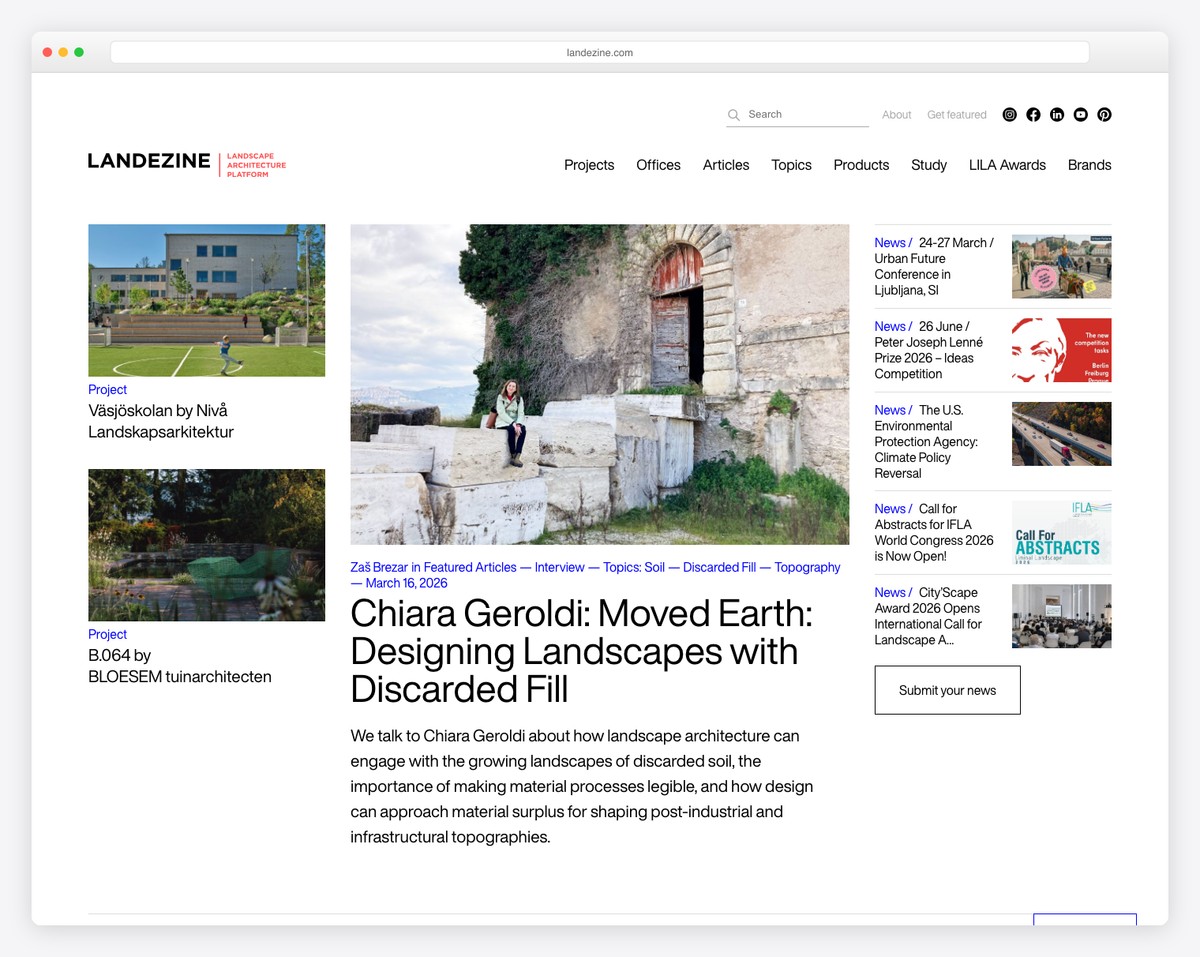The image size is (1200, 957).
Task: Click inside the Search input field
Action: click(790, 114)
